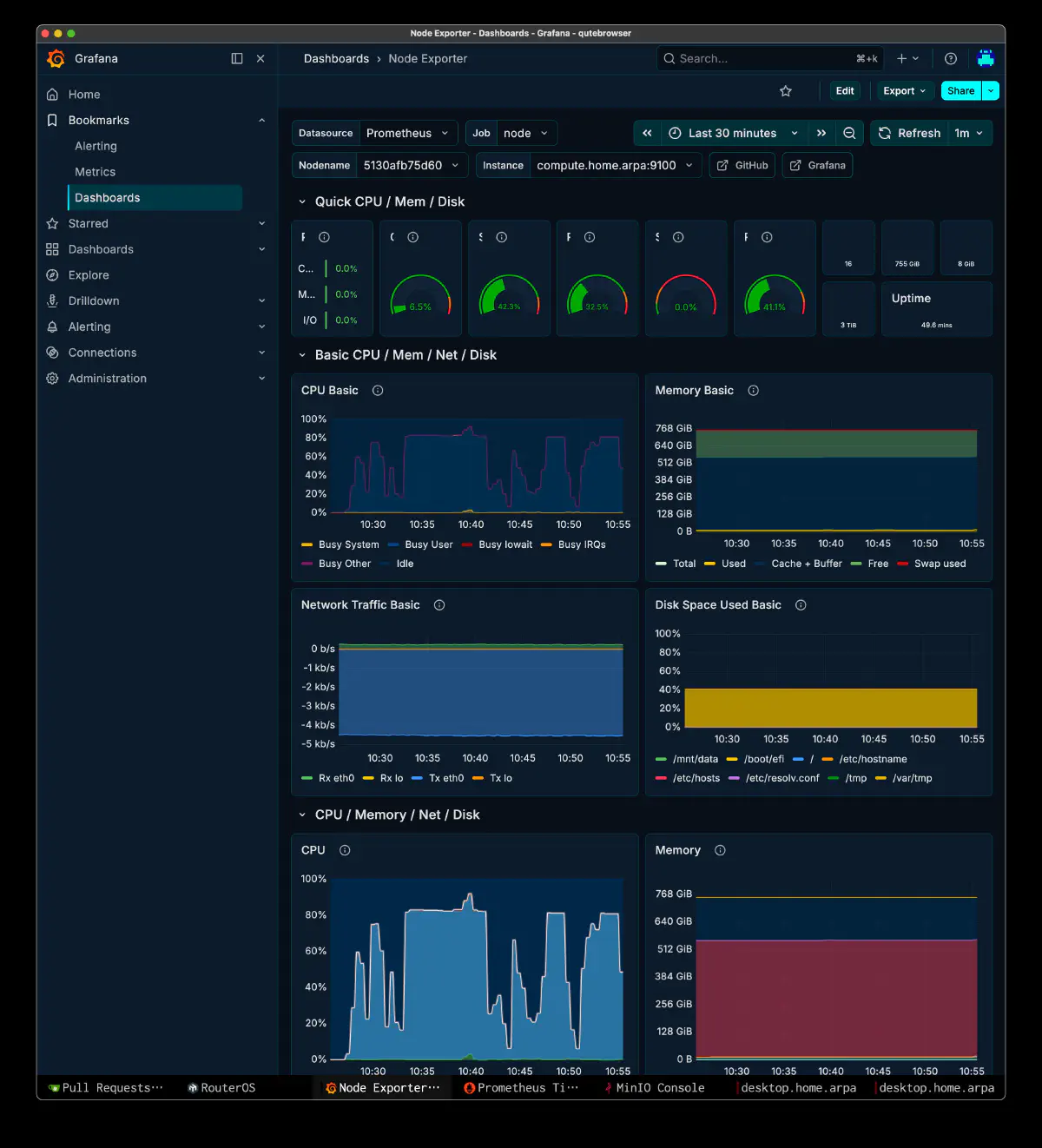Open the Instance dropdown
Screen dimensions: 1042x1148
click(x=616, y=165)
